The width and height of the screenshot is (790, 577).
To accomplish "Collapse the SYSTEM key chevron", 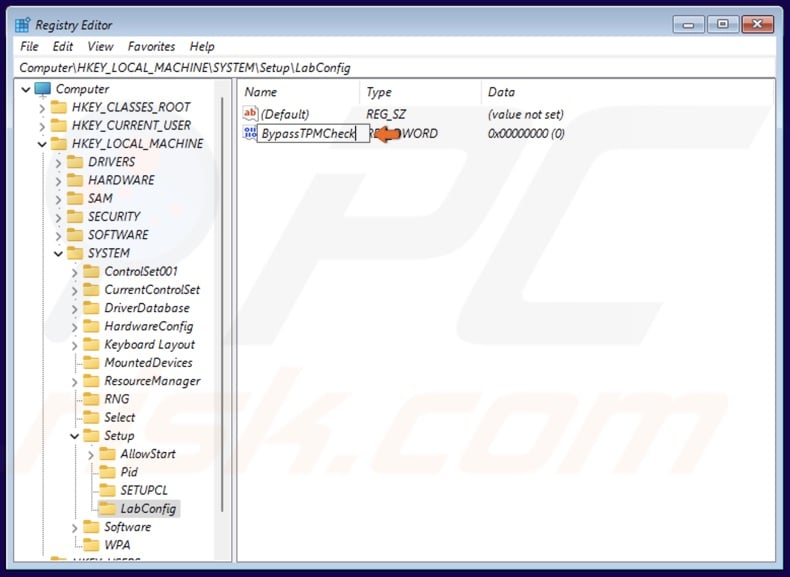I will click(x=58, y=253).
